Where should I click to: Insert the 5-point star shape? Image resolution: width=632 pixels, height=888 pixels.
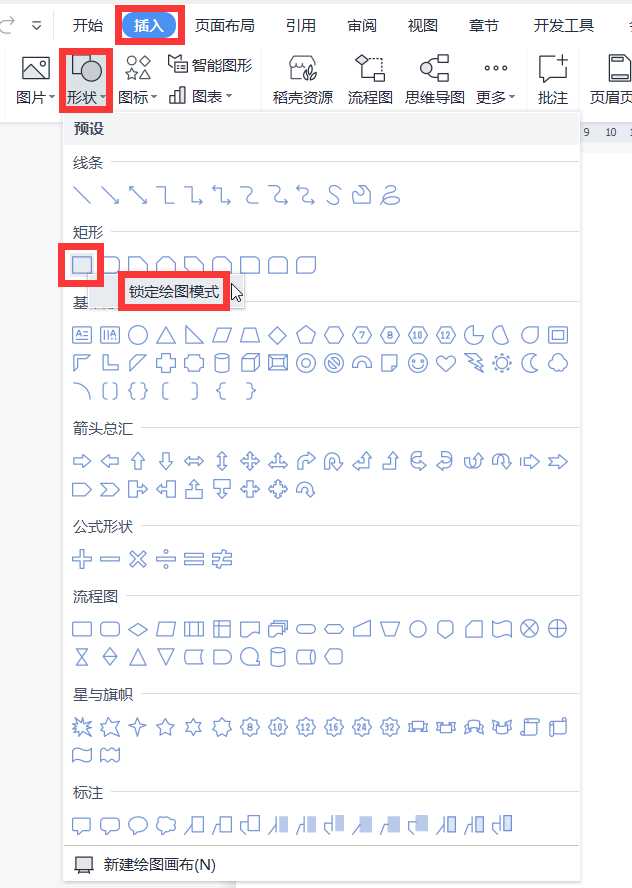[x=165, y=727]
